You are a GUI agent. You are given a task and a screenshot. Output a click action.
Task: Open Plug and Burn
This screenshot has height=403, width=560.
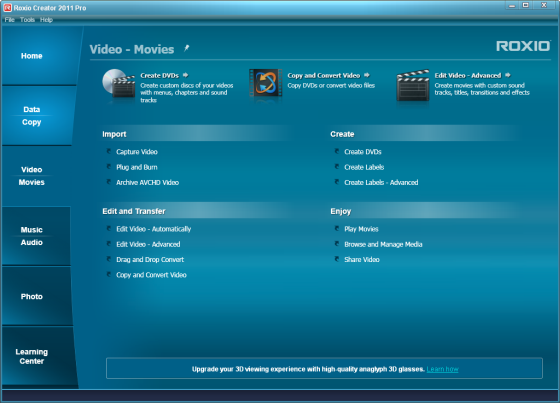click(x=137, y=167)
